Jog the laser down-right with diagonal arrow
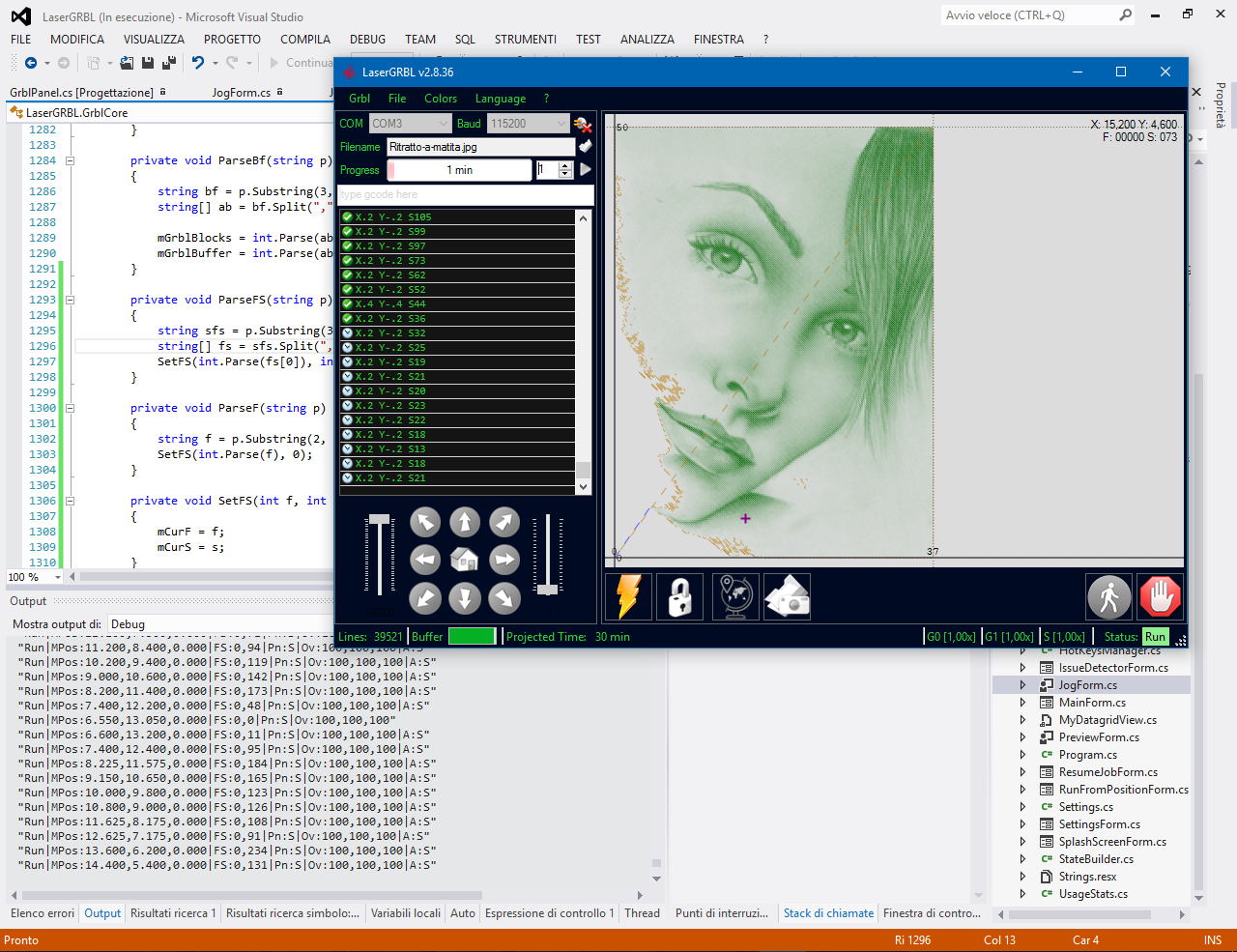This screenshot has height=952, width=1237. [504, 598]
